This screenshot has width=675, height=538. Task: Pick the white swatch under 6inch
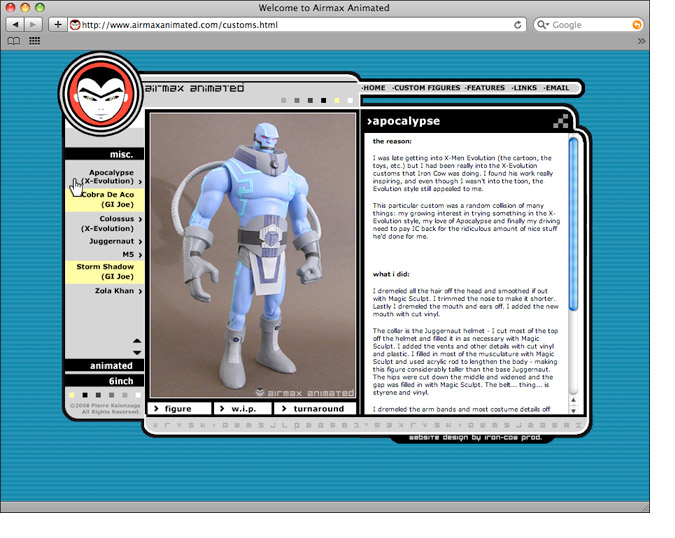tap(138, 395)
